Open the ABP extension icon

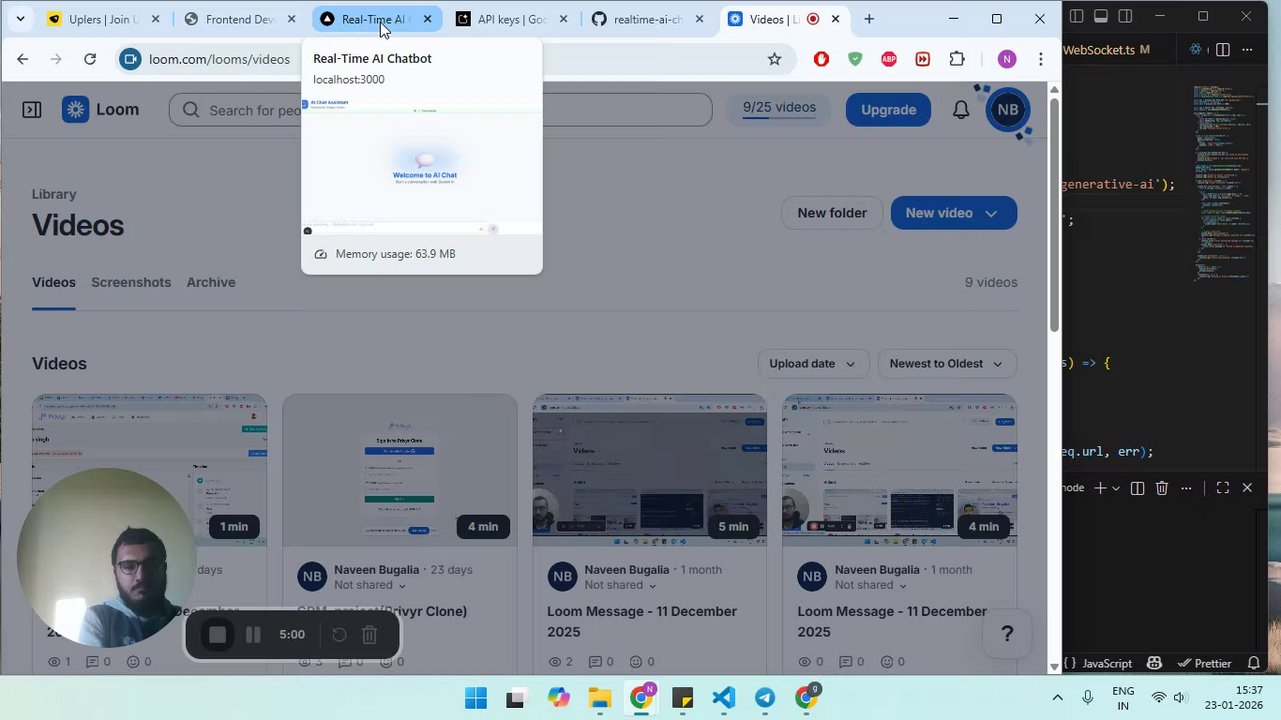889,59
